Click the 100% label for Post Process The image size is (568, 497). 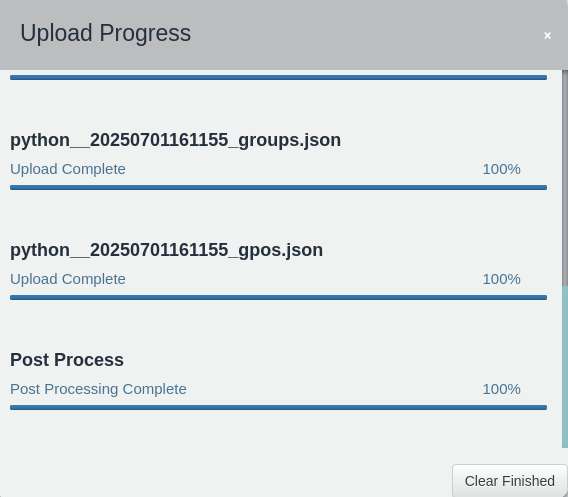(502, 389)
